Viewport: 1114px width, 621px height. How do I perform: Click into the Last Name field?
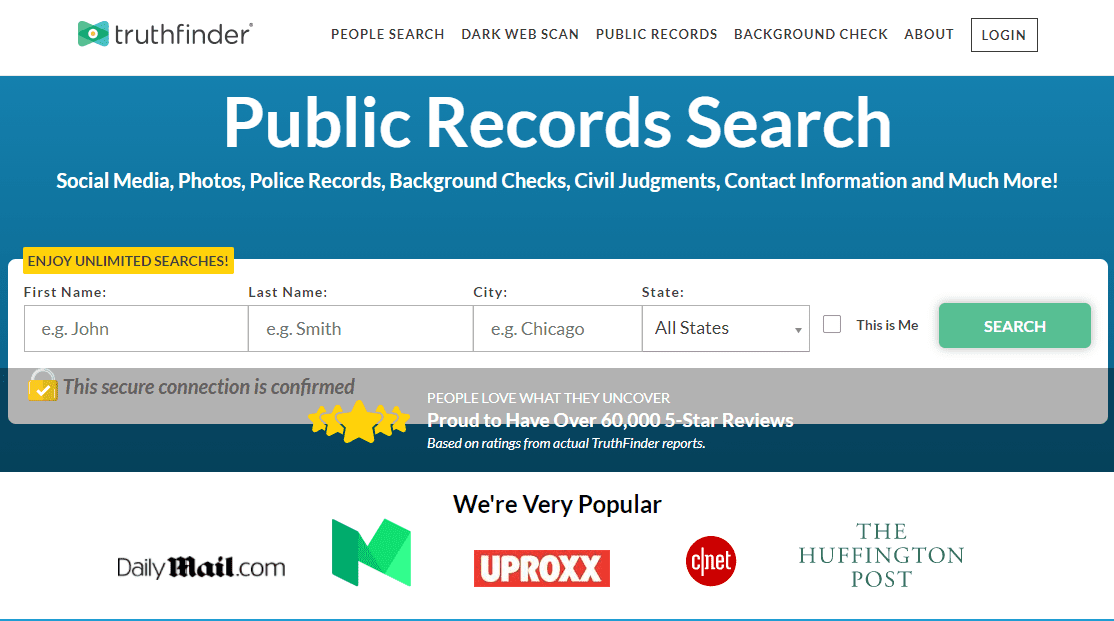coord(360,329)
